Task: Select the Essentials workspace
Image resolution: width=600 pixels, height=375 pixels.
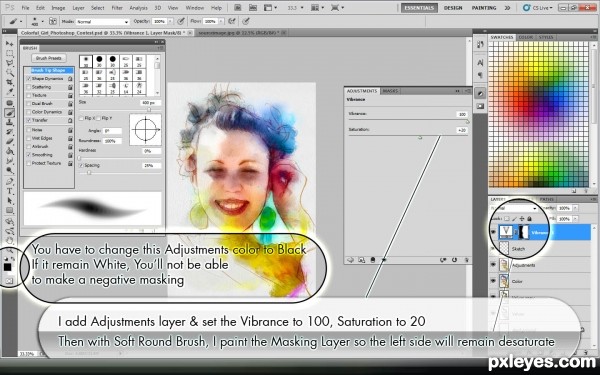Action: pyautogui.click(x=419, y=8)
